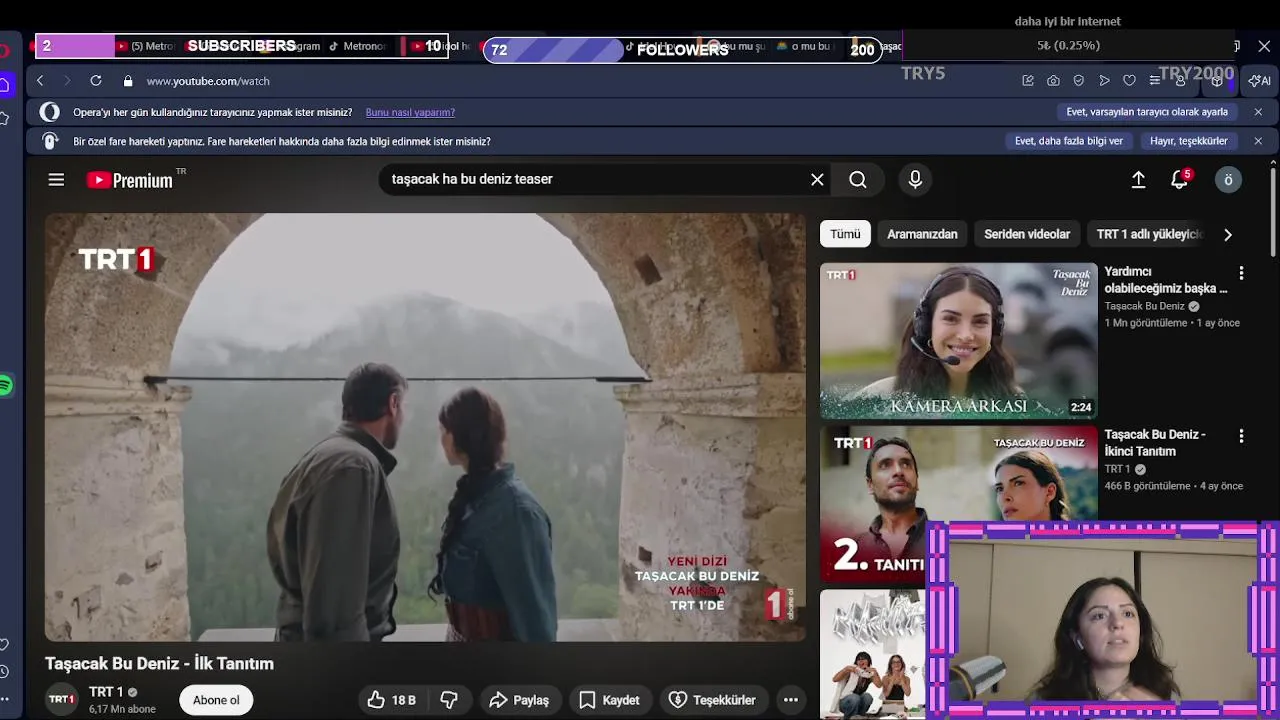Open options for 'Yardımcı olabileceğimiz' video
1280x720 pixels.
(x=1241, y=273)
